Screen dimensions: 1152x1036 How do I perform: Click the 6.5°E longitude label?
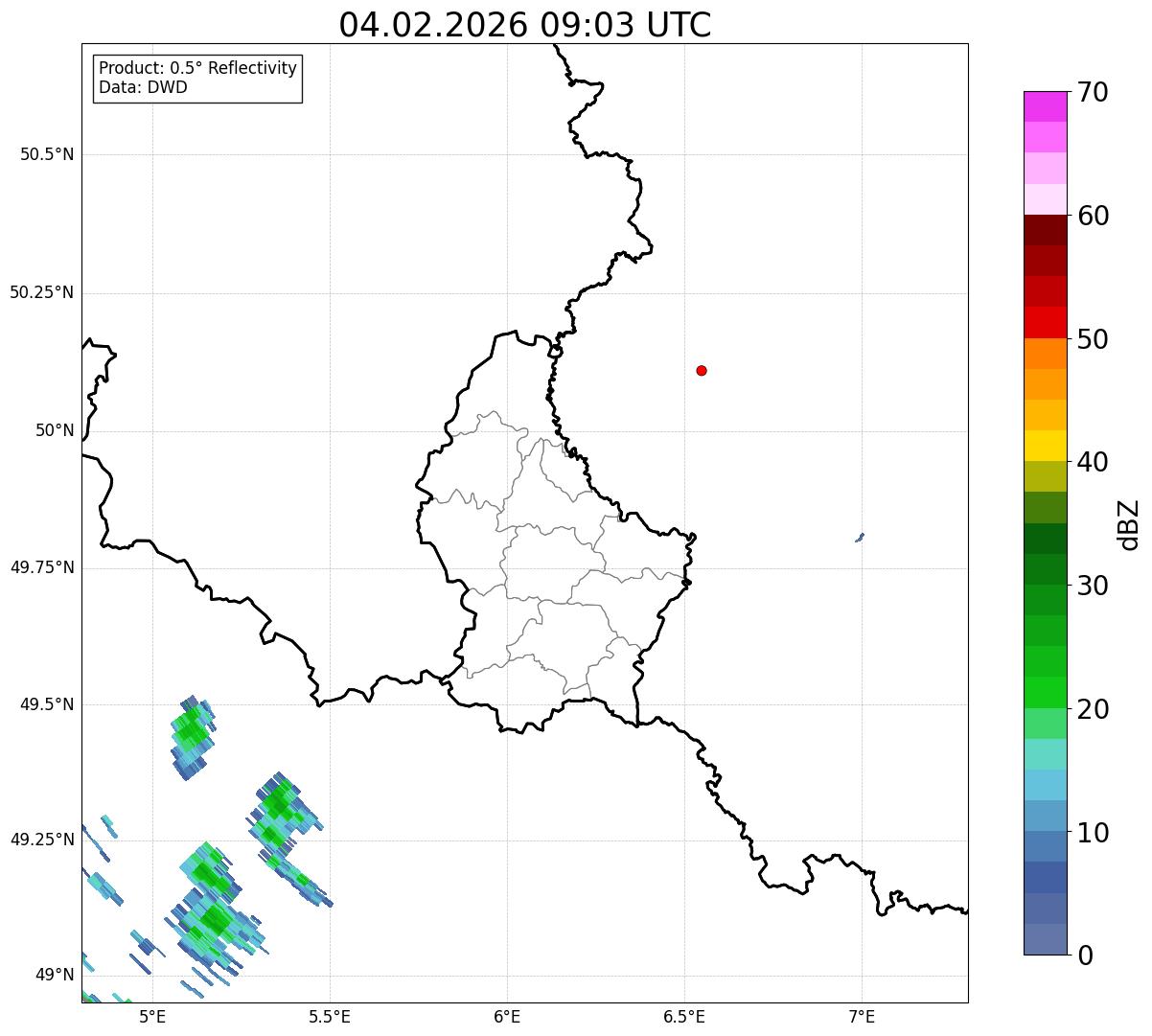point(684,1018)
